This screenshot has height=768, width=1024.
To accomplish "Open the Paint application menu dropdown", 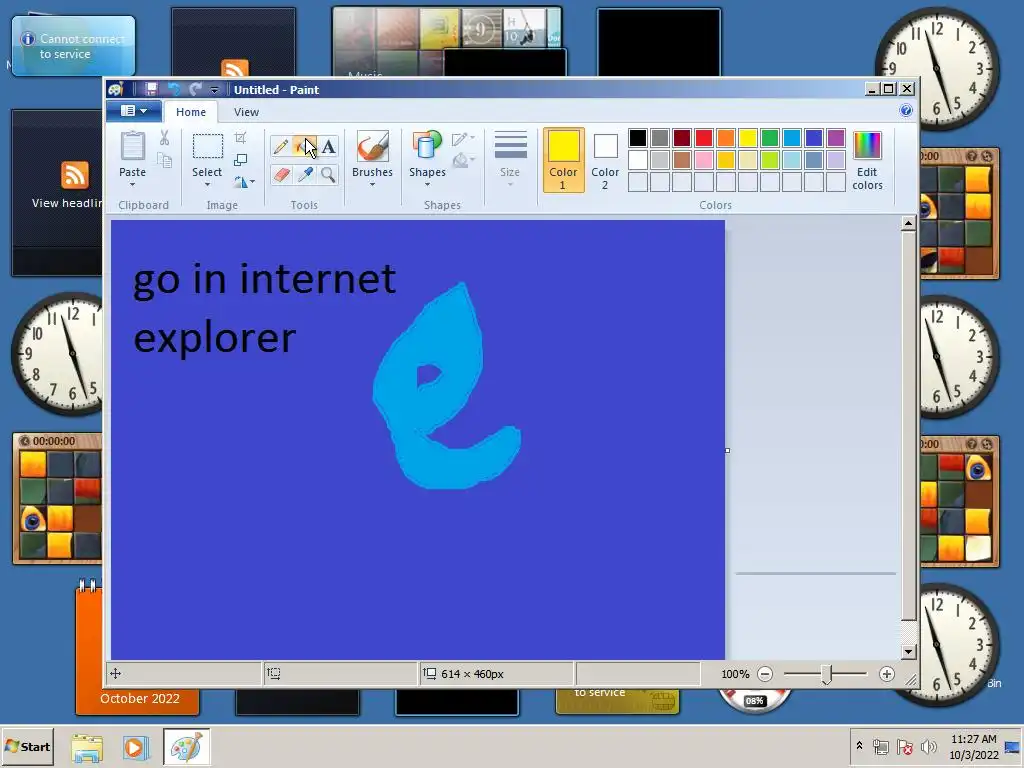I will tap(134, 111).
